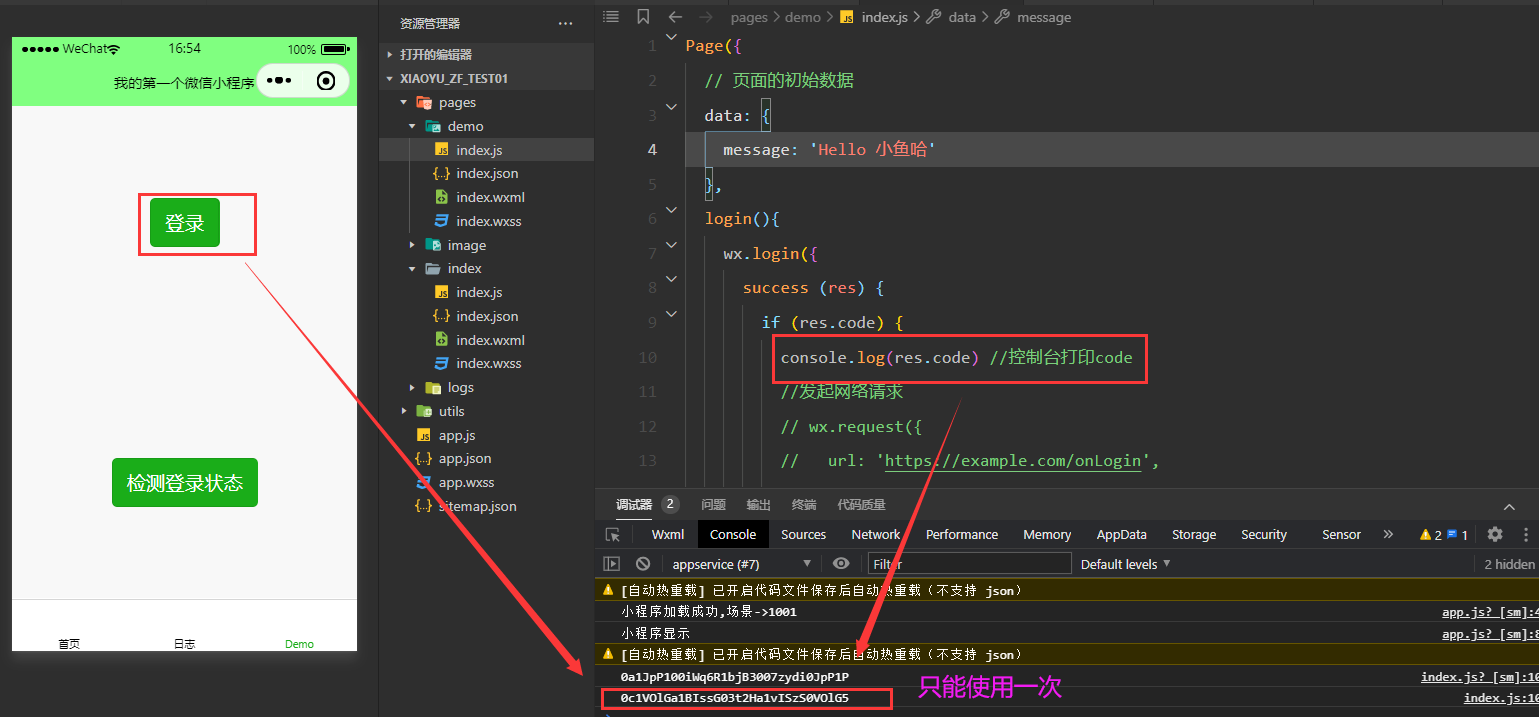Click the 2 hidden messages label
The height and width of the screenshot is (717, 1539).
click(x=1509, y=564)
